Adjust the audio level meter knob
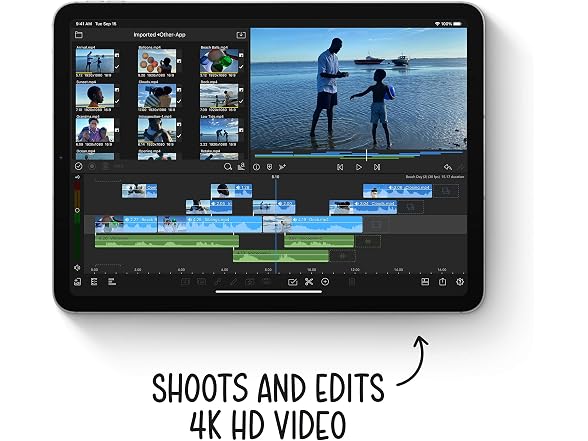The width and height of the screenshot is (588, 441). (x=77, y=210)
